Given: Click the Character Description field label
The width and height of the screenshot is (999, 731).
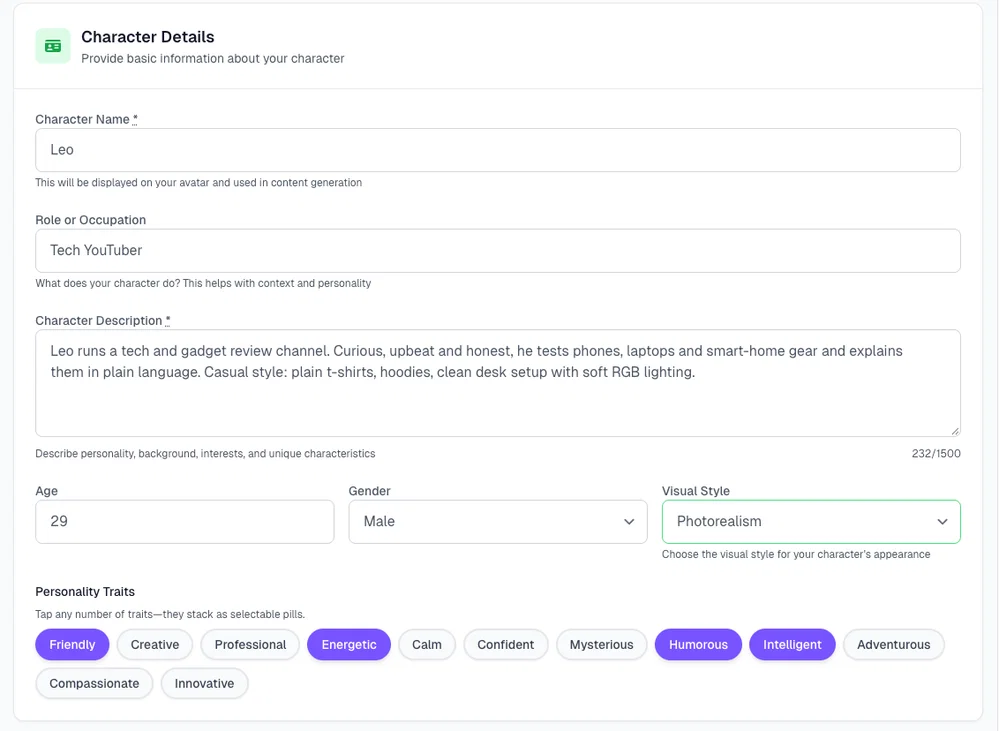Looking at the screenshot, I should (x=103, y=321).
